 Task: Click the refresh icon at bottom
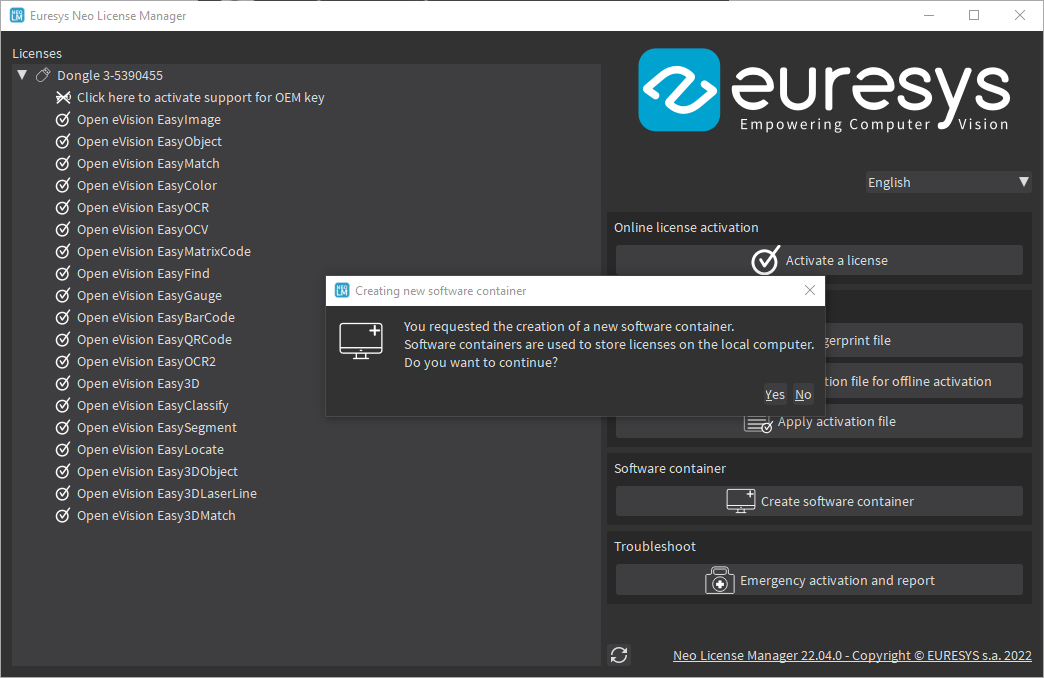(x=619, y=655)
